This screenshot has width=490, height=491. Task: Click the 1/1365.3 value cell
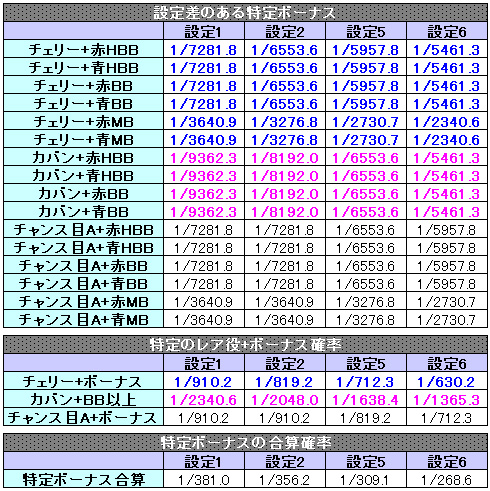(x=447, y=399)
